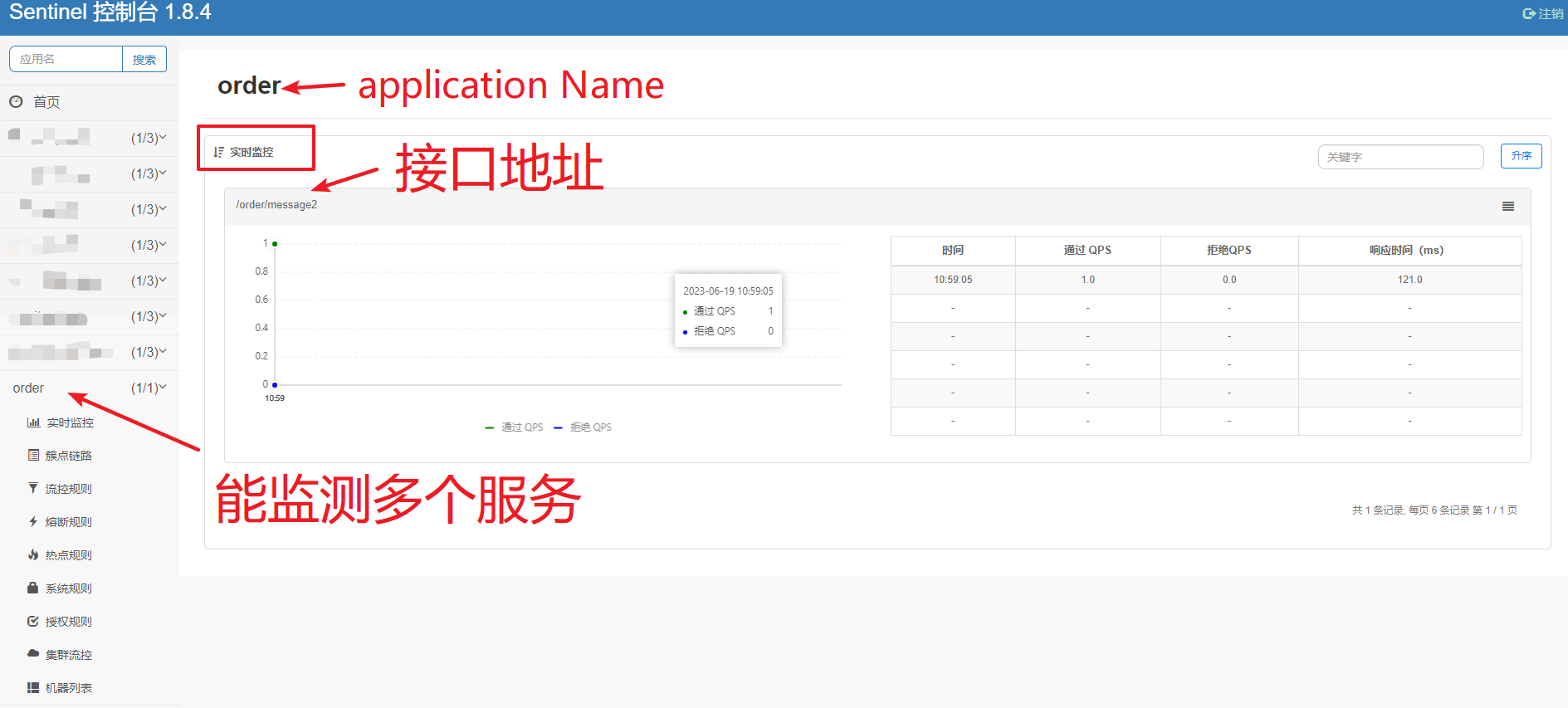
Task: Open the bar chart icon for 实时监控
Action: (33, 422)
